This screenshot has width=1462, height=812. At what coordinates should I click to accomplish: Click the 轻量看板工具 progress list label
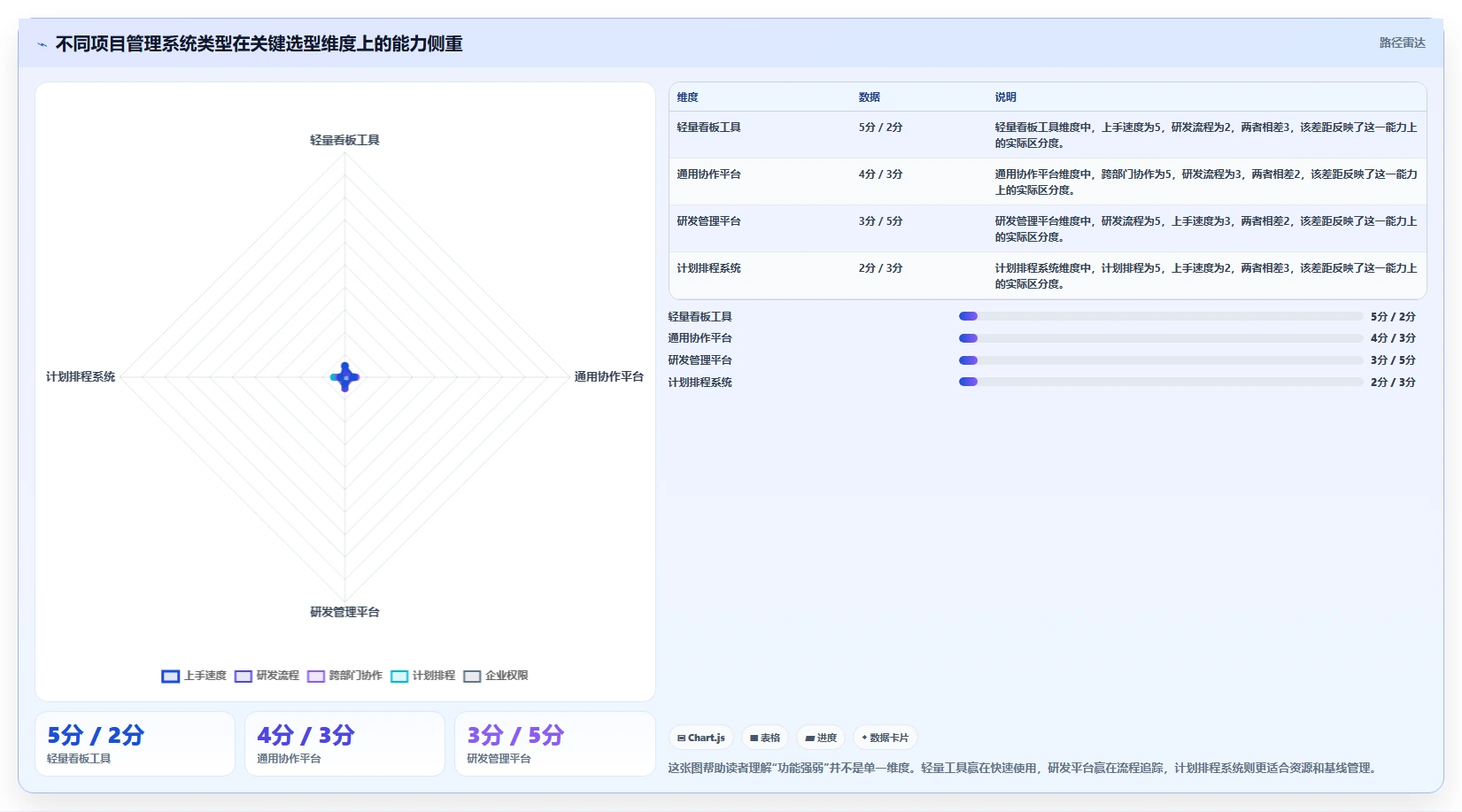point(700,316)
